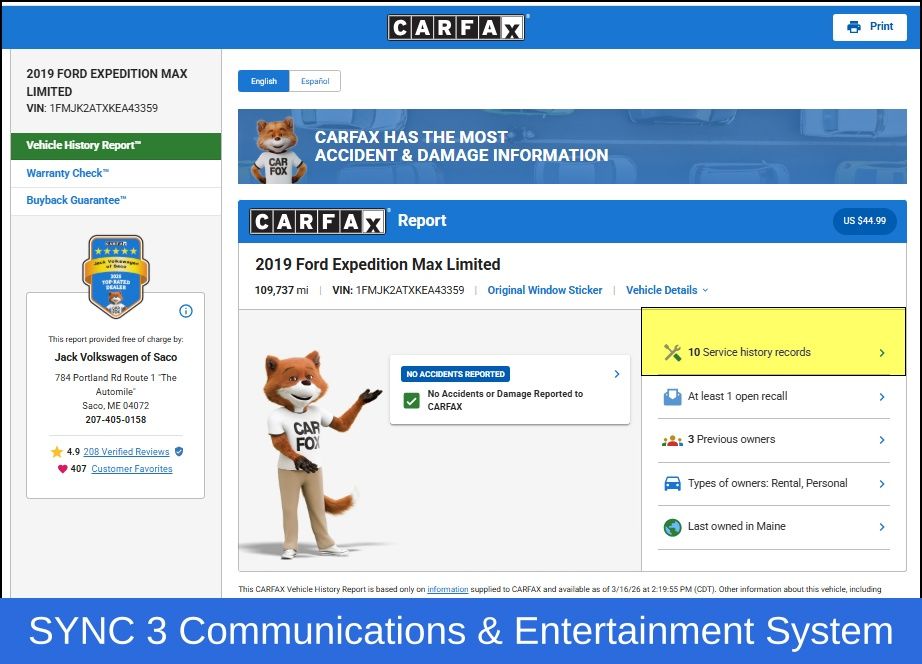Click the open recall car icon
Viewport: 922px width, 664px height.
coord(672,397)
